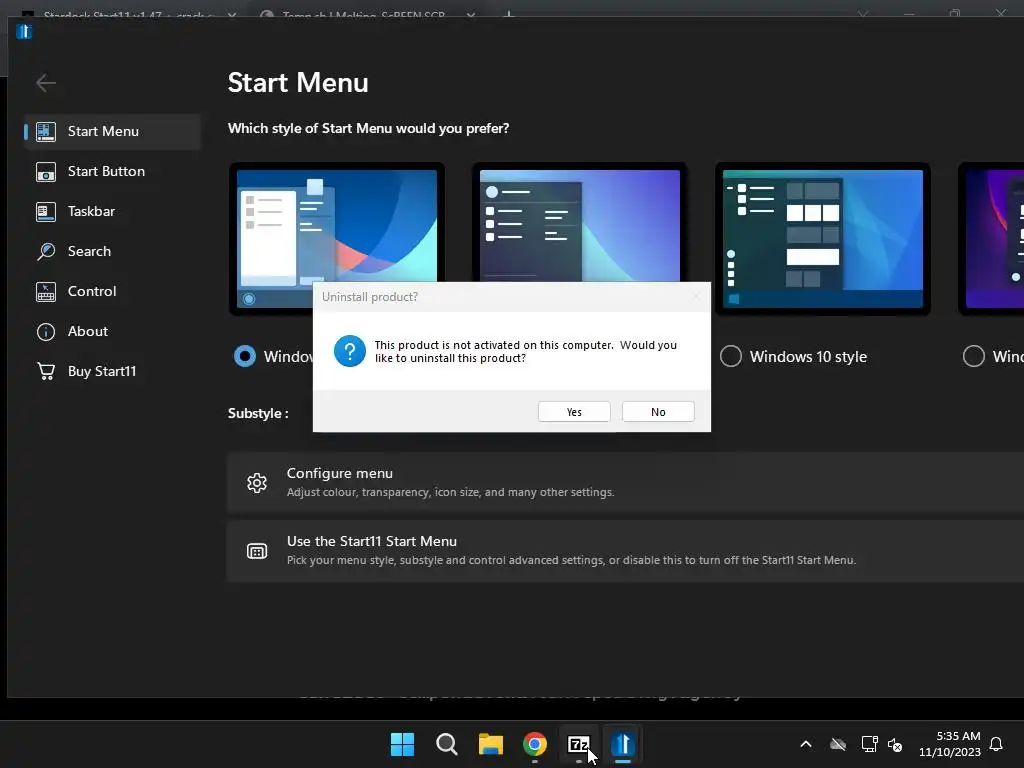The width and height of the screenshot is (1024, 768).
Task: Open 7-Zip from taskbar
Action: point(579,744)
